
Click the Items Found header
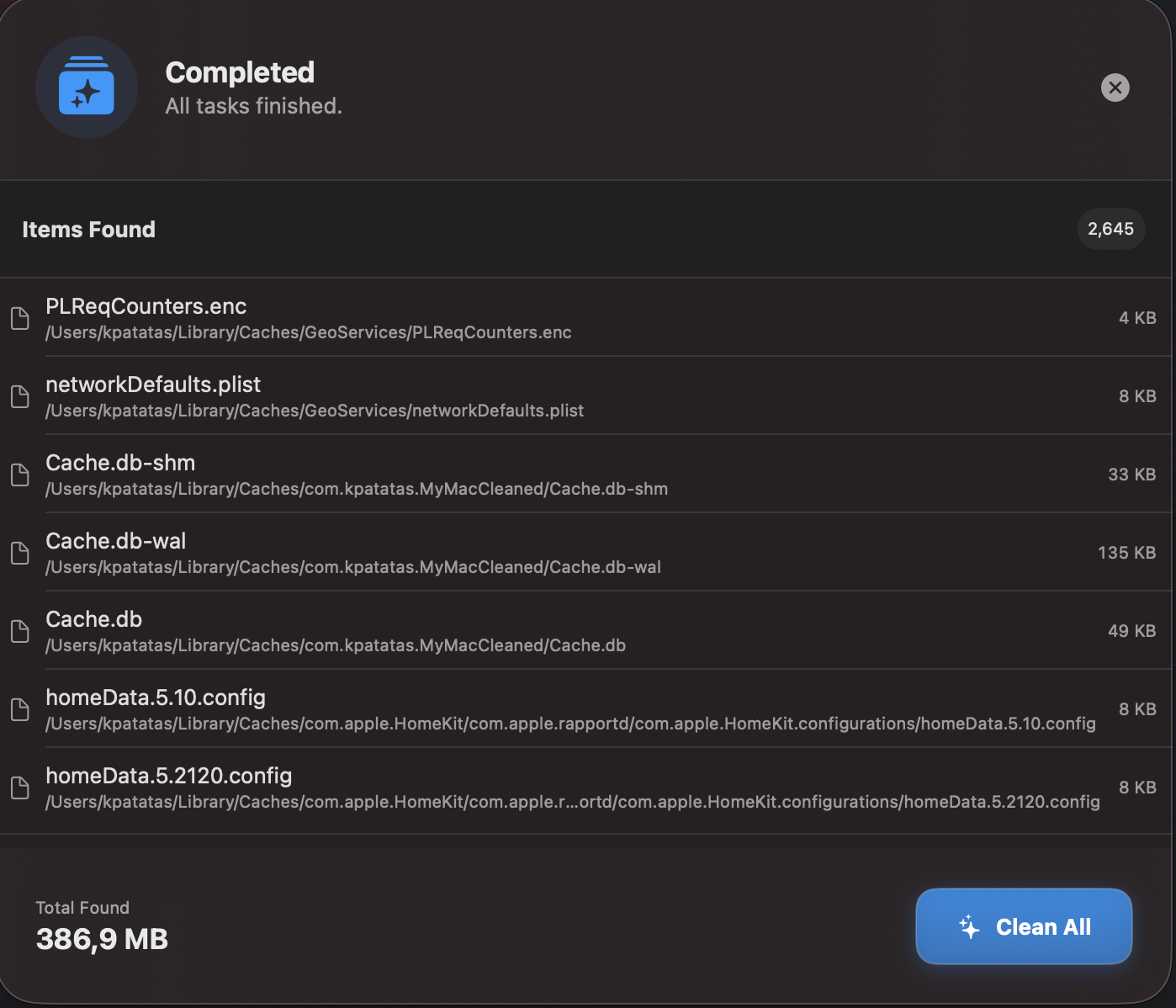[x=88, y=229]
